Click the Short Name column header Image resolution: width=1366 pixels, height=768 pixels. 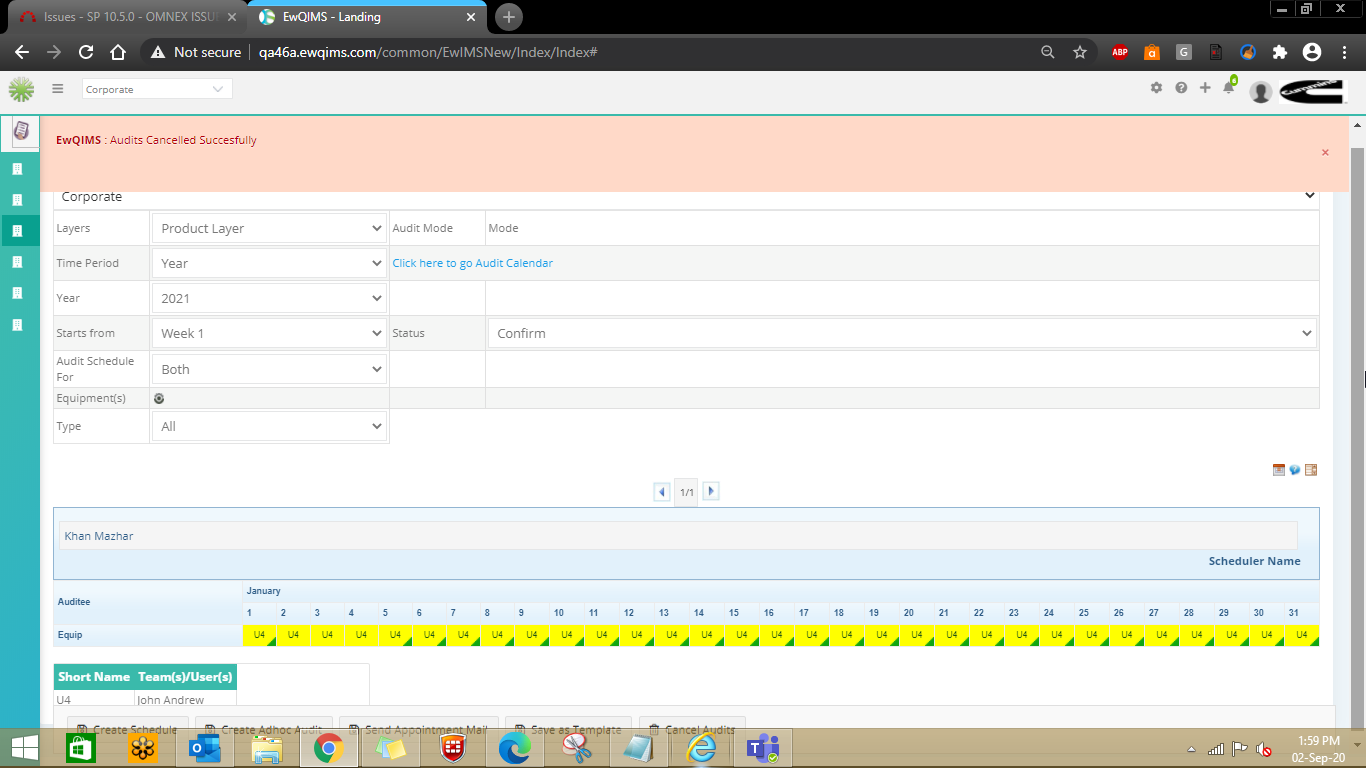click(x=94, y=677)
